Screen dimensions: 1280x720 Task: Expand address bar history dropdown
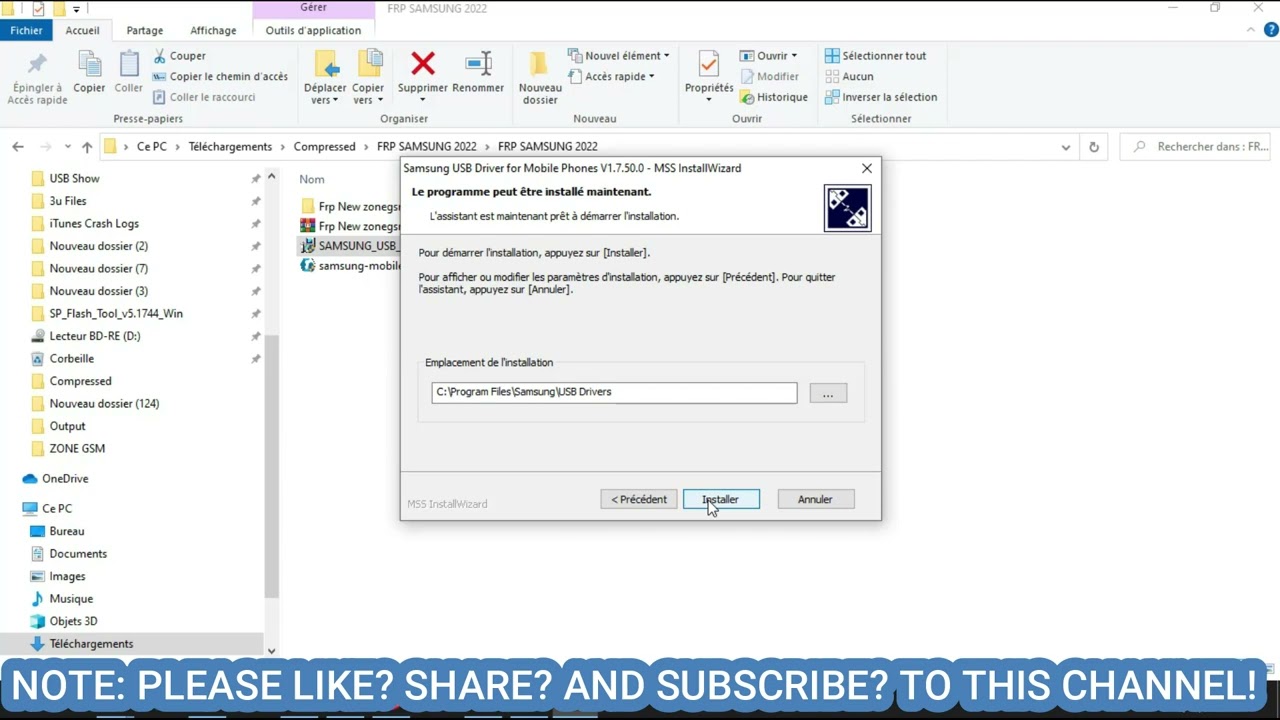1065,147
